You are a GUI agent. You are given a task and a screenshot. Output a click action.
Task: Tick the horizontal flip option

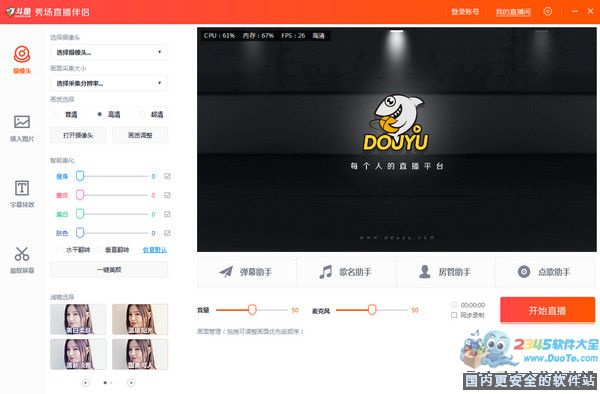click(59, 250)
